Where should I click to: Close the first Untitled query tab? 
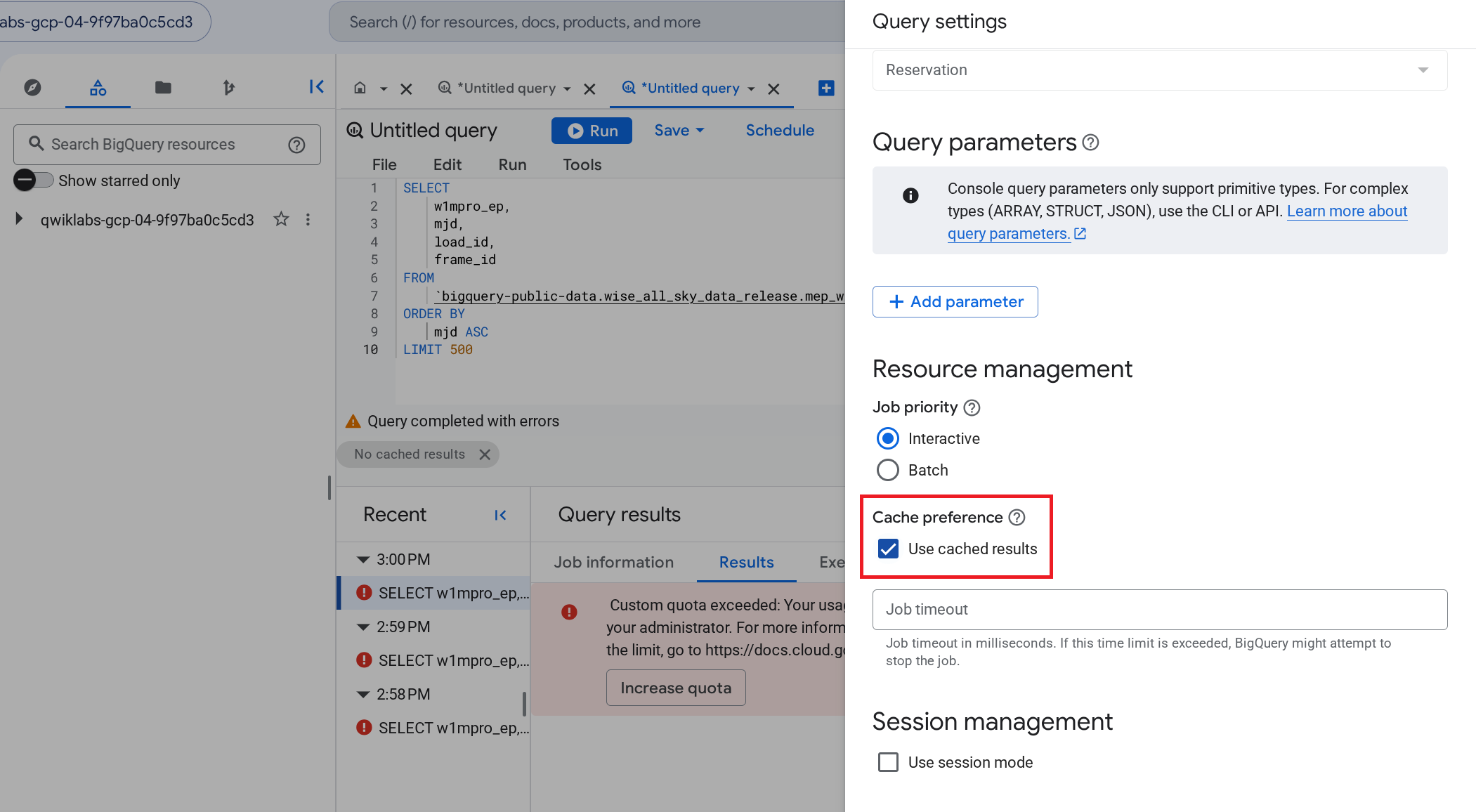pyautogui.click(x=589, y=89)
